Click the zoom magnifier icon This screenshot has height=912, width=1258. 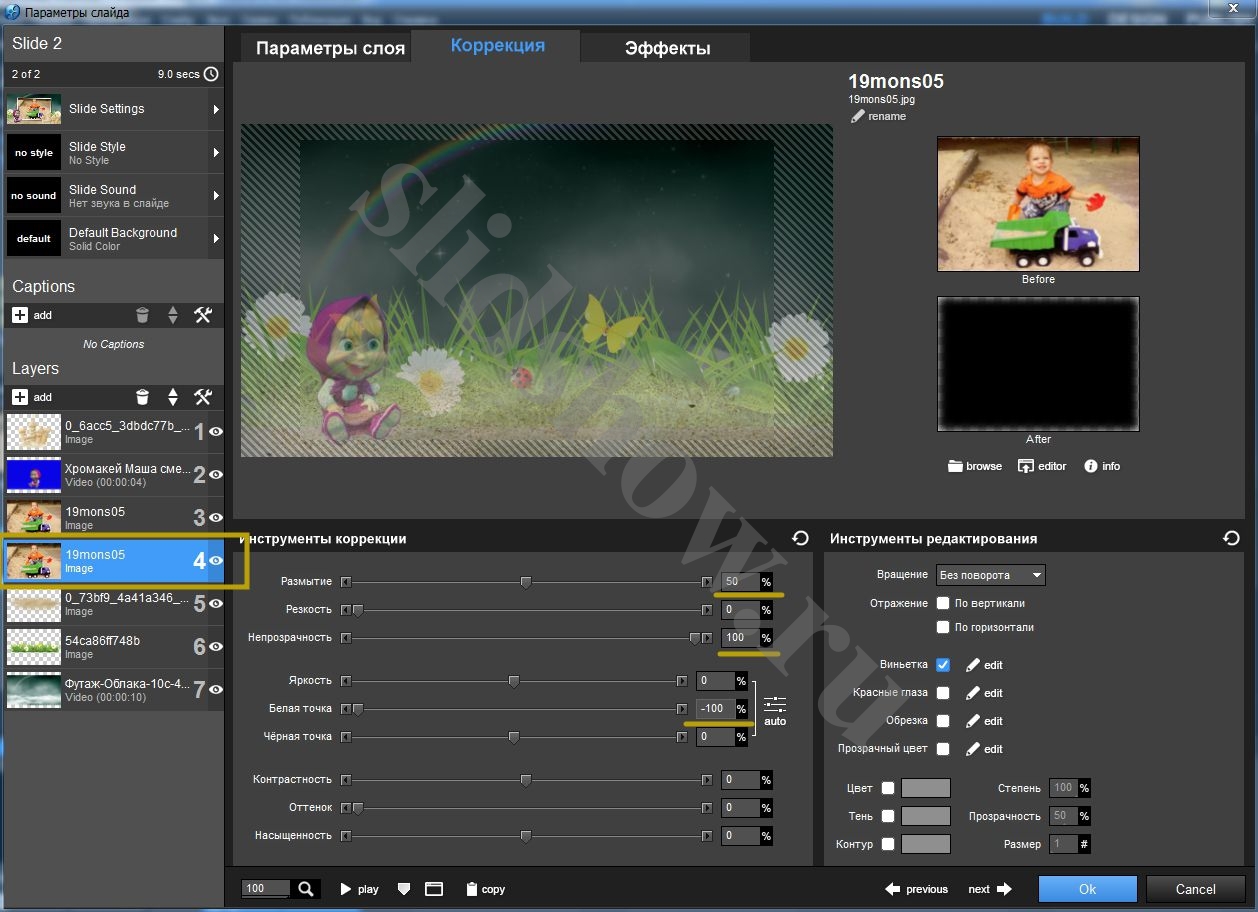click(x=307, y=888)
